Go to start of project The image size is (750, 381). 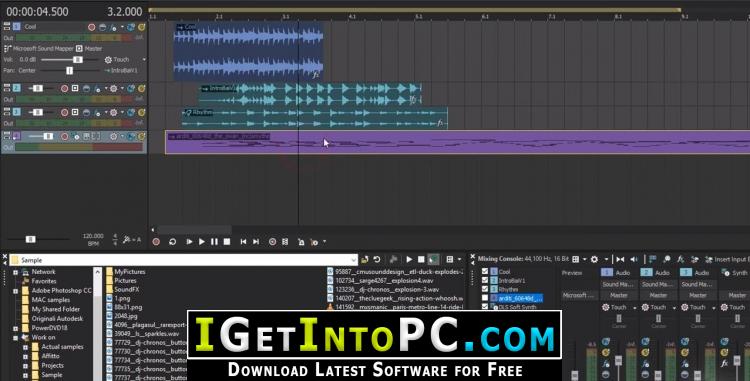tap(243, 242)
